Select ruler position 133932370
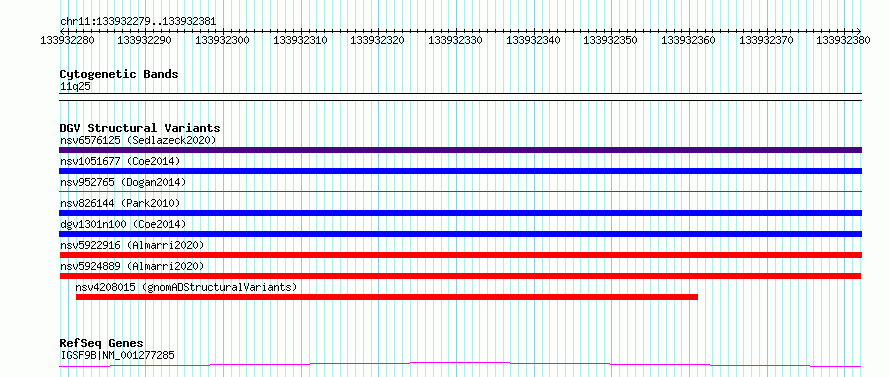Screen dimensions: 890x377 pos(766,40)
